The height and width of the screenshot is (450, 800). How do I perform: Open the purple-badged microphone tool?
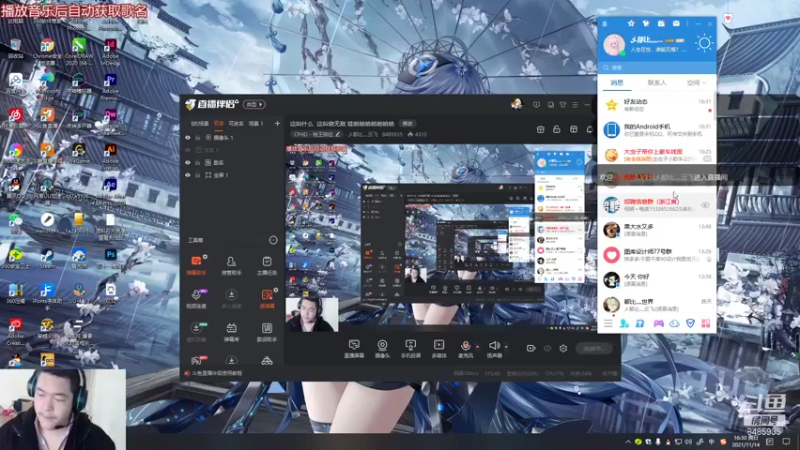pyautogui.click(x=196, y=298)
